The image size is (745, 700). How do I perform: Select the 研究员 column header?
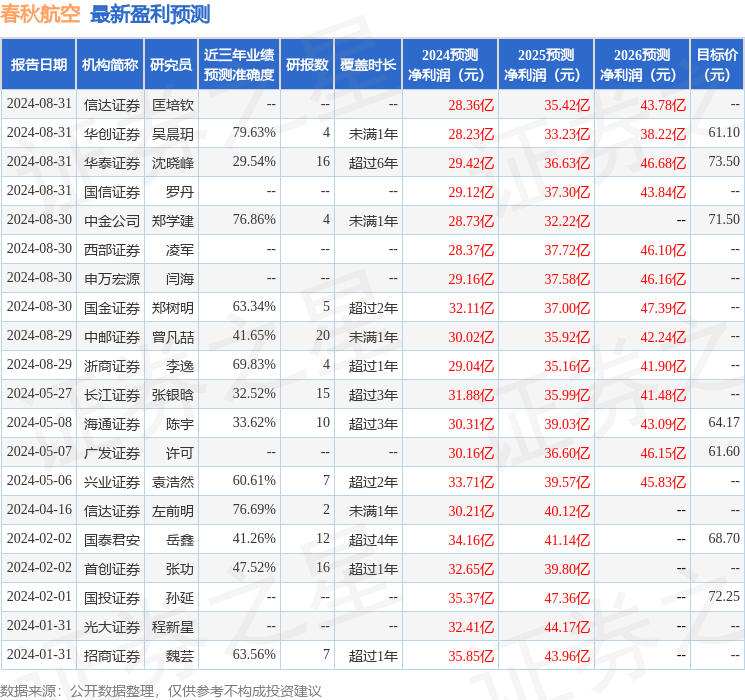click(171, 65)
